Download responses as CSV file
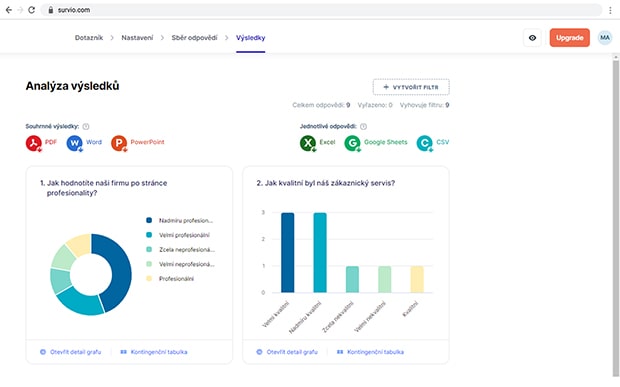 click(433, 143)
